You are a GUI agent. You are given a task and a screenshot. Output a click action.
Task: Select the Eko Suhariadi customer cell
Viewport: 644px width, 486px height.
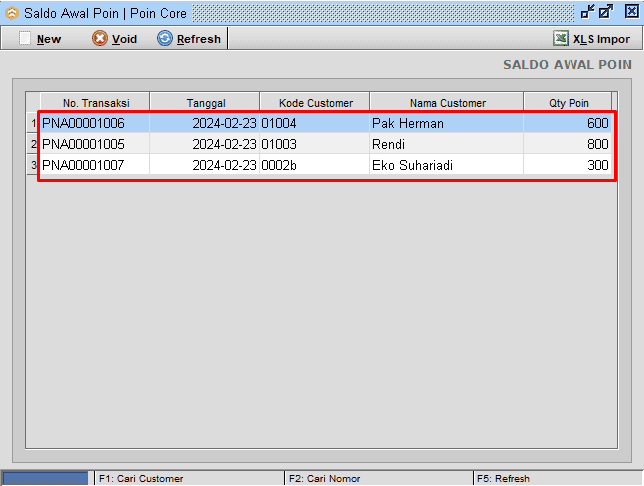tap(411, 165)
